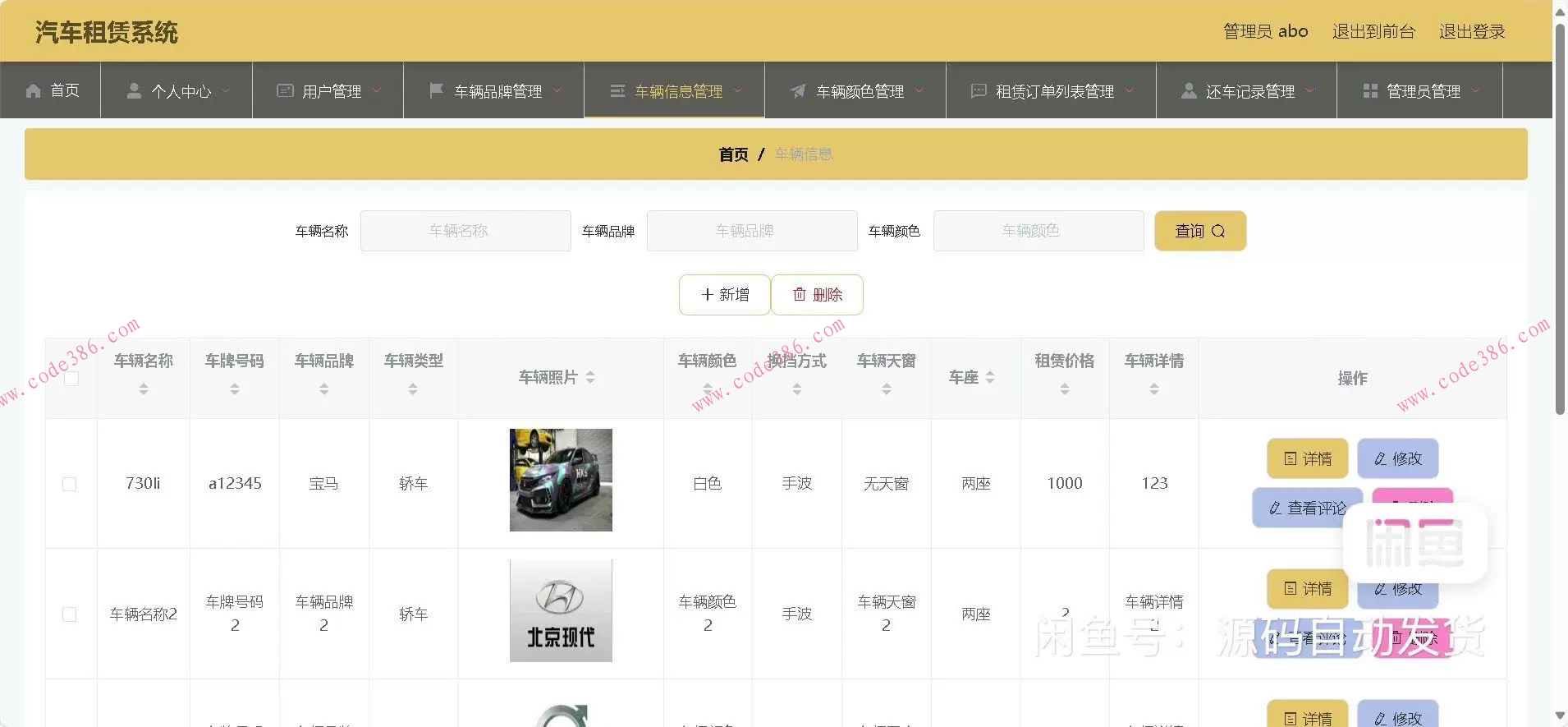Image resolution: width=1568 pixels, height=727 pixels.
Task: Click the chat icon beside 租赁订单列表管理
Action: pyautogui.click(x=979, y=91)
